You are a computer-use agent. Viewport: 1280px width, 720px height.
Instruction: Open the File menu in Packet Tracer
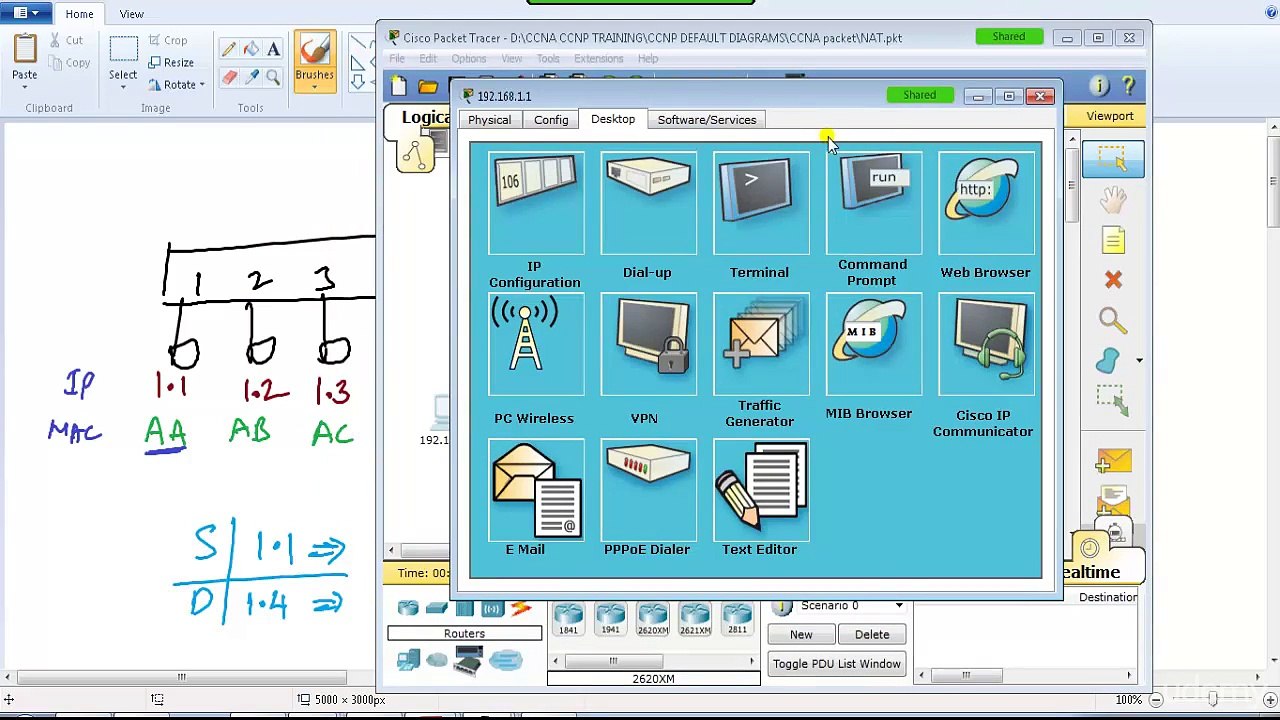[x=397, y=59]
